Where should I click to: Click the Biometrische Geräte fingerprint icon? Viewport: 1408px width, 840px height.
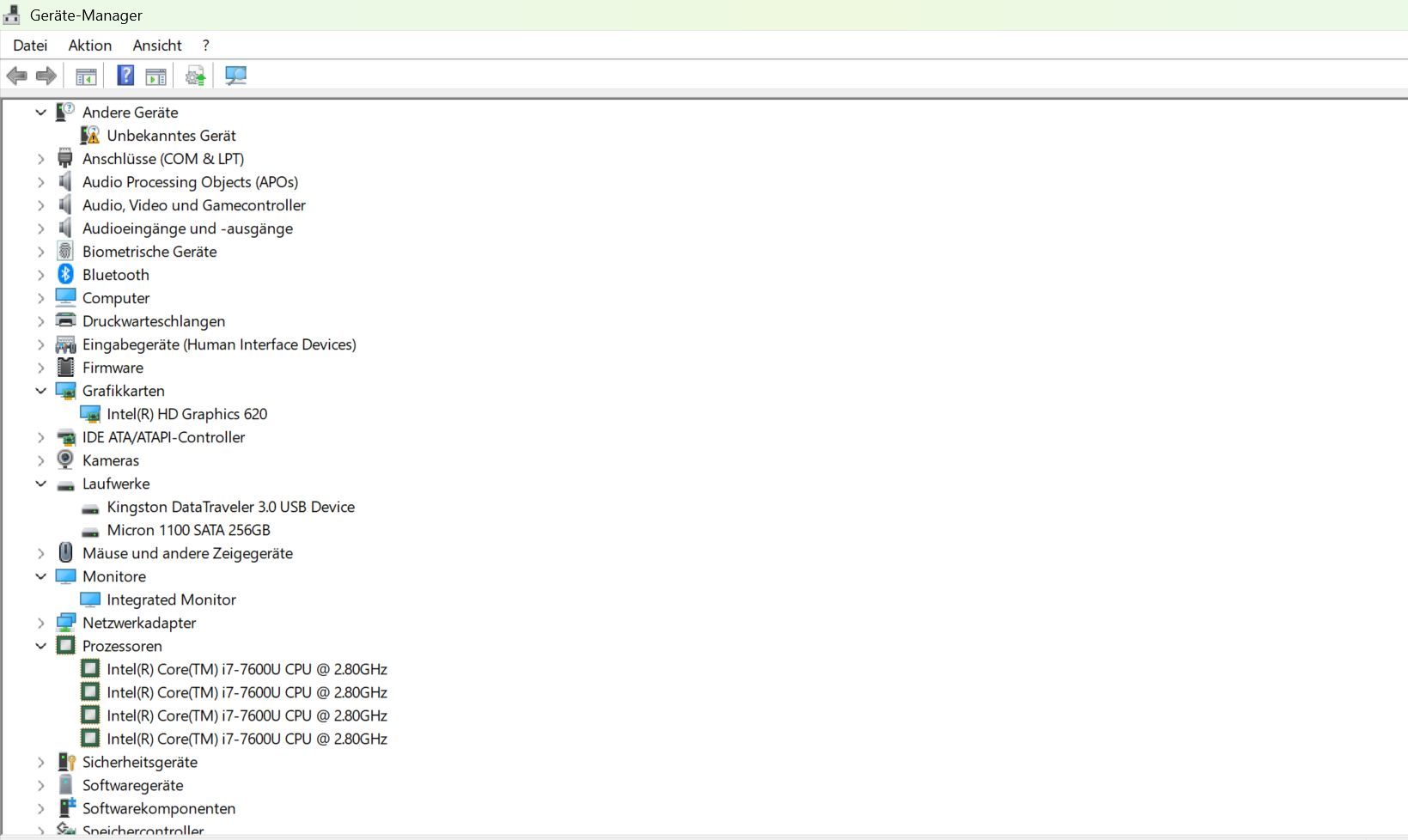[x=65, y=251]
